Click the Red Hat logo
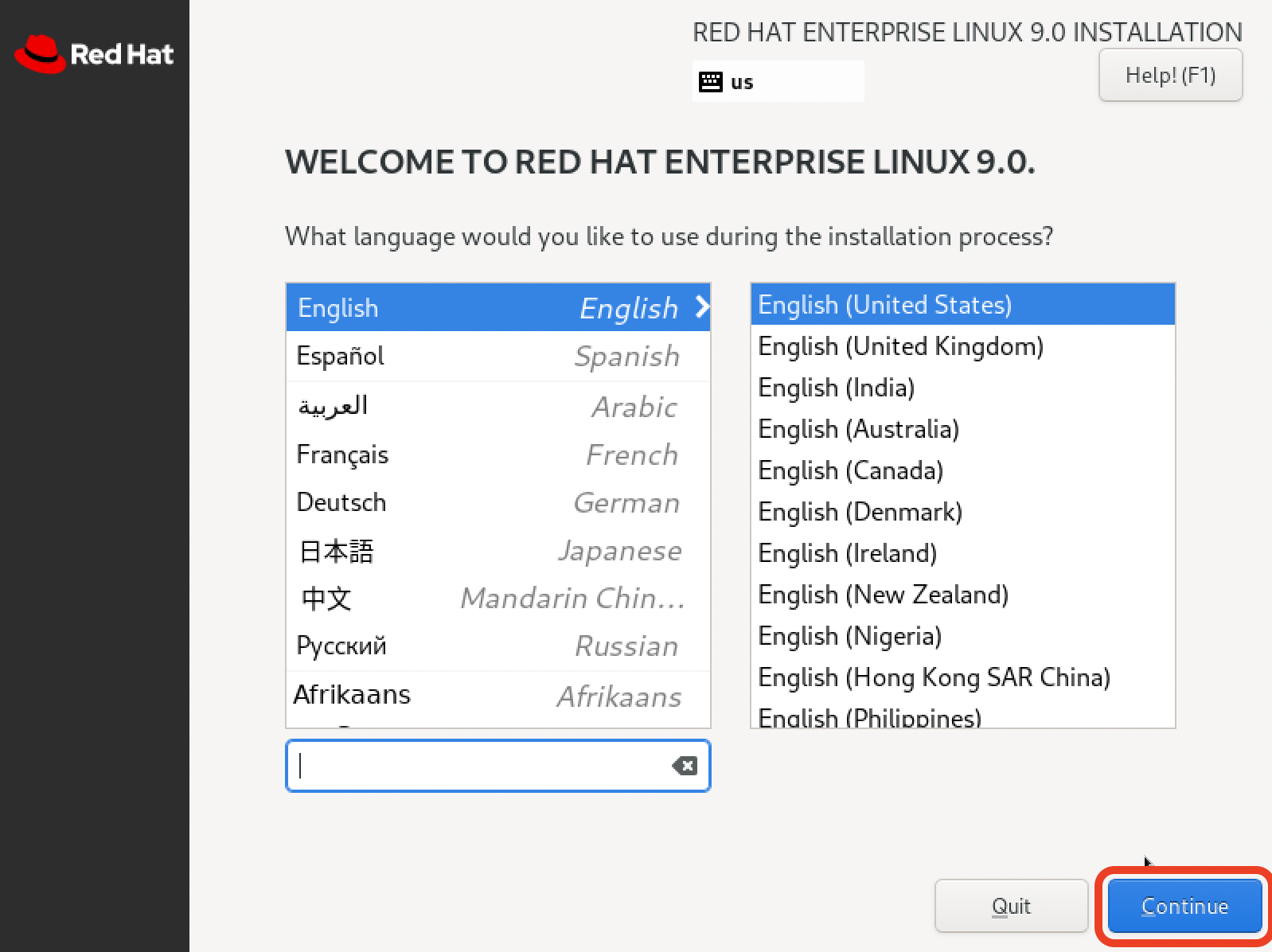 pos(94,53)
